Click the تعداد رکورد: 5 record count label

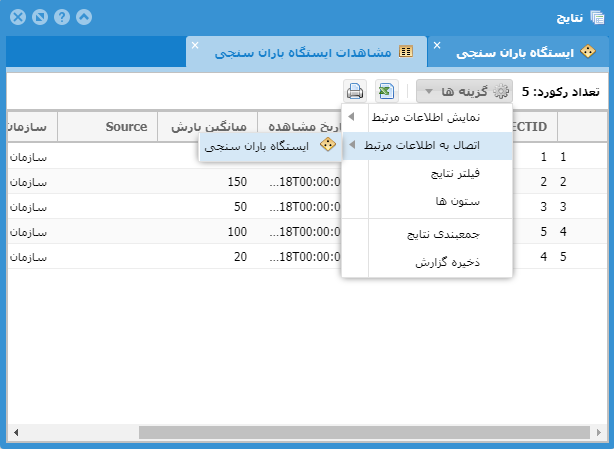(x=561, y=92)
